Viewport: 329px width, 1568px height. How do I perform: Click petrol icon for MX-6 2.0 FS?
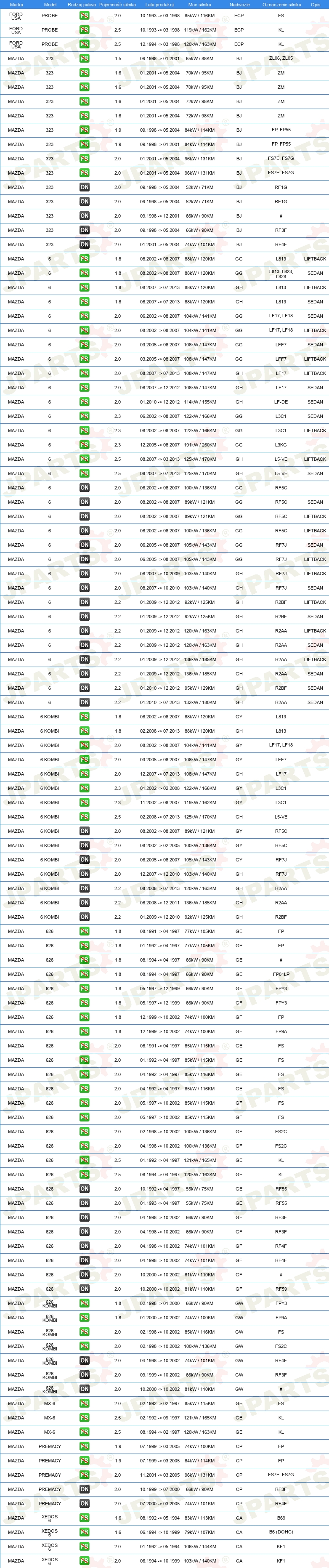coord(84,1403)
